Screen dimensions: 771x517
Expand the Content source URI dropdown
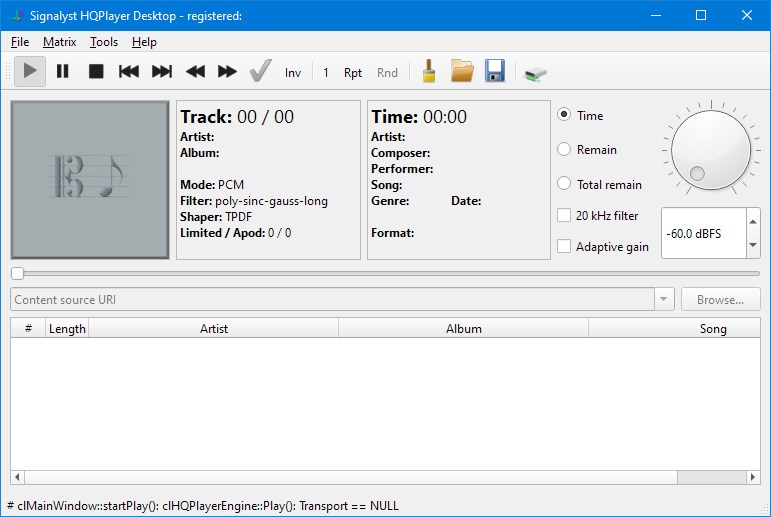[663, 300]
